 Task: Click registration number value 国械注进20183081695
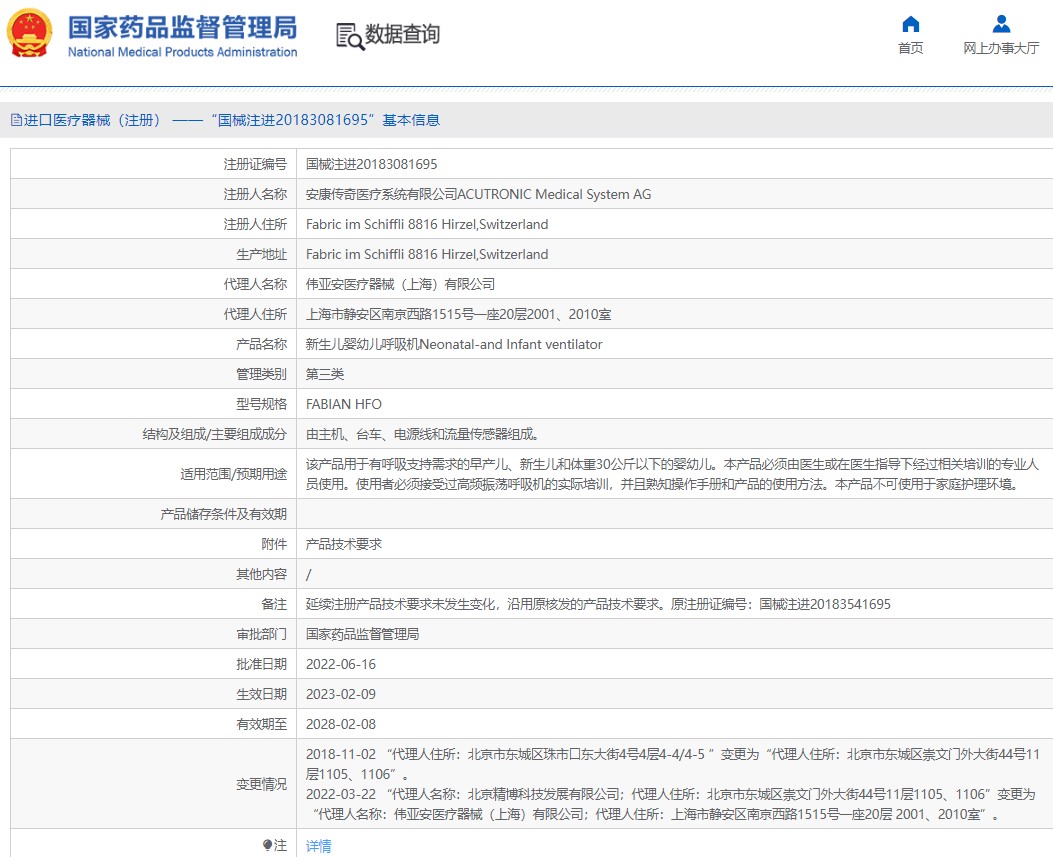[371, 164]
